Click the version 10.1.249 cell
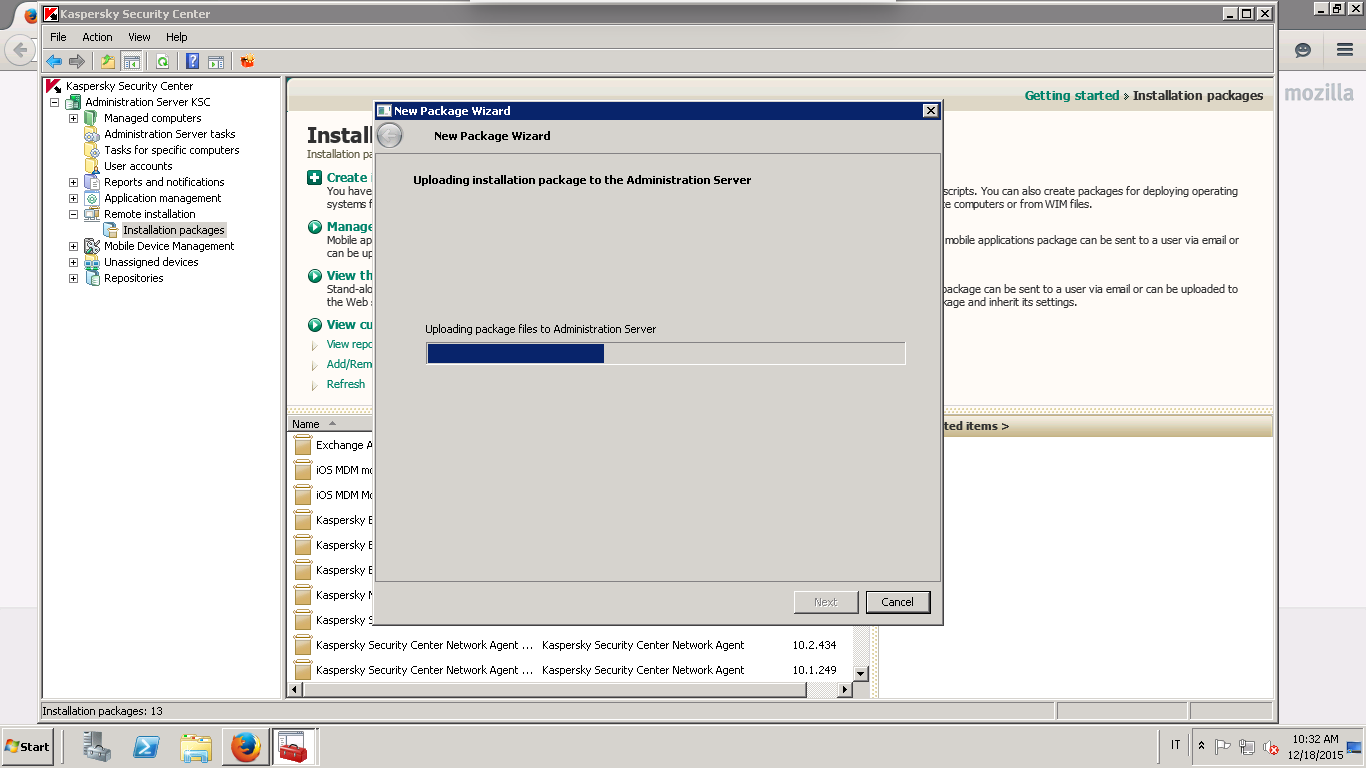Screen dimensions: 1366x768 tap(814, 670)
